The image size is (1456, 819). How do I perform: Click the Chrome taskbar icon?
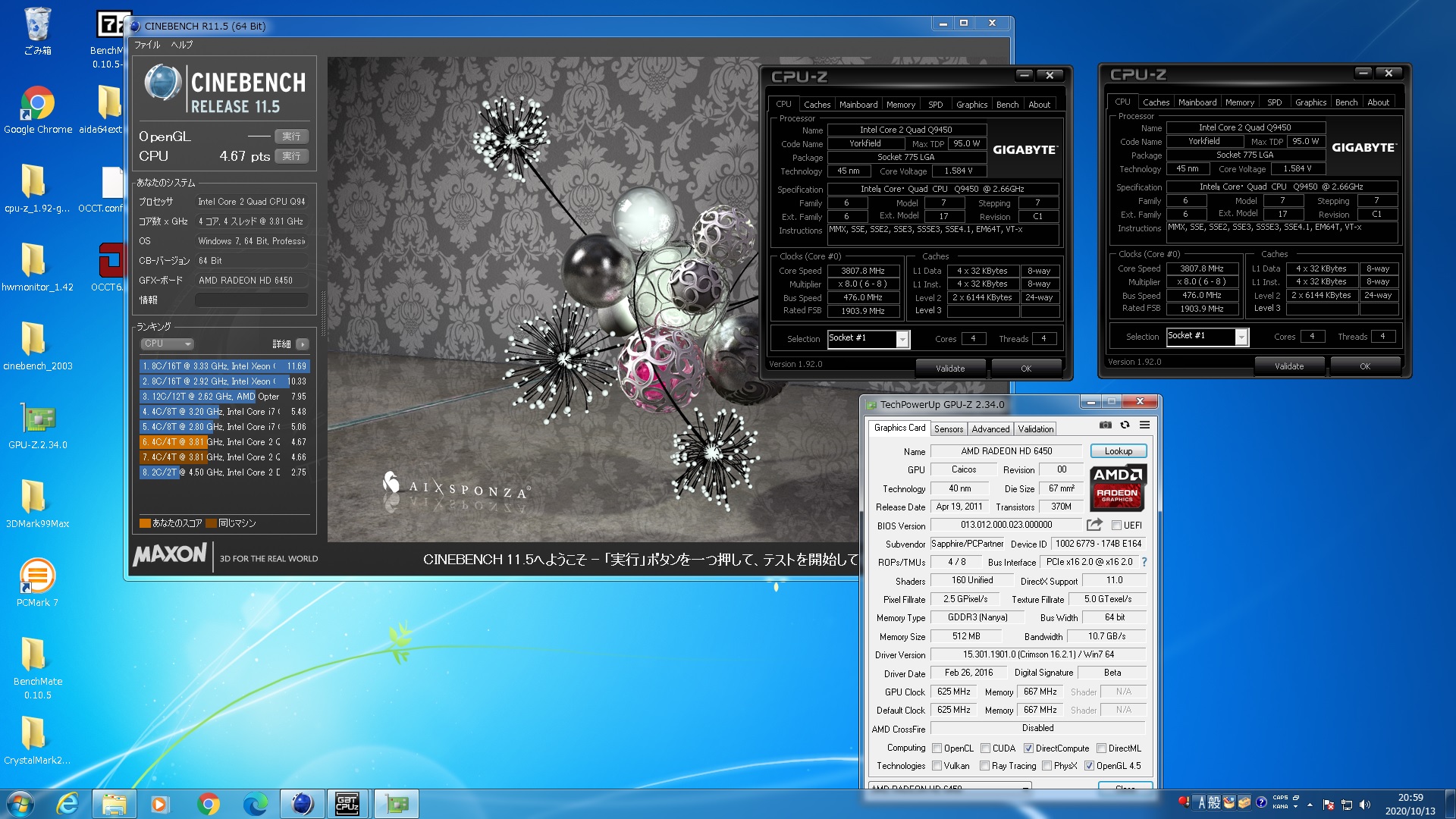click(x=208, y=804)
